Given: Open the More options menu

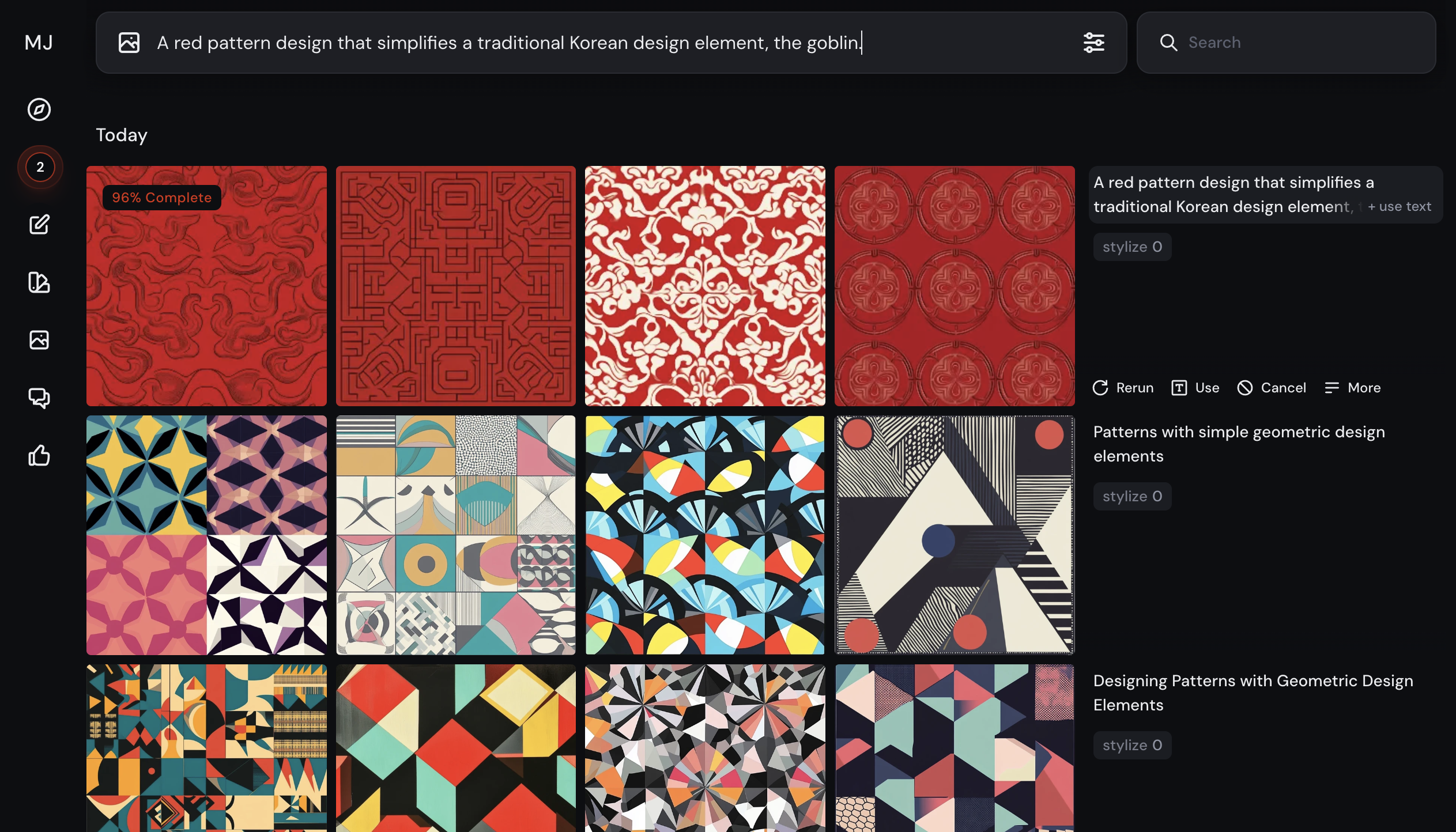Looking at the screenshot, I should pyautogui.click(x=1352, y=388).
